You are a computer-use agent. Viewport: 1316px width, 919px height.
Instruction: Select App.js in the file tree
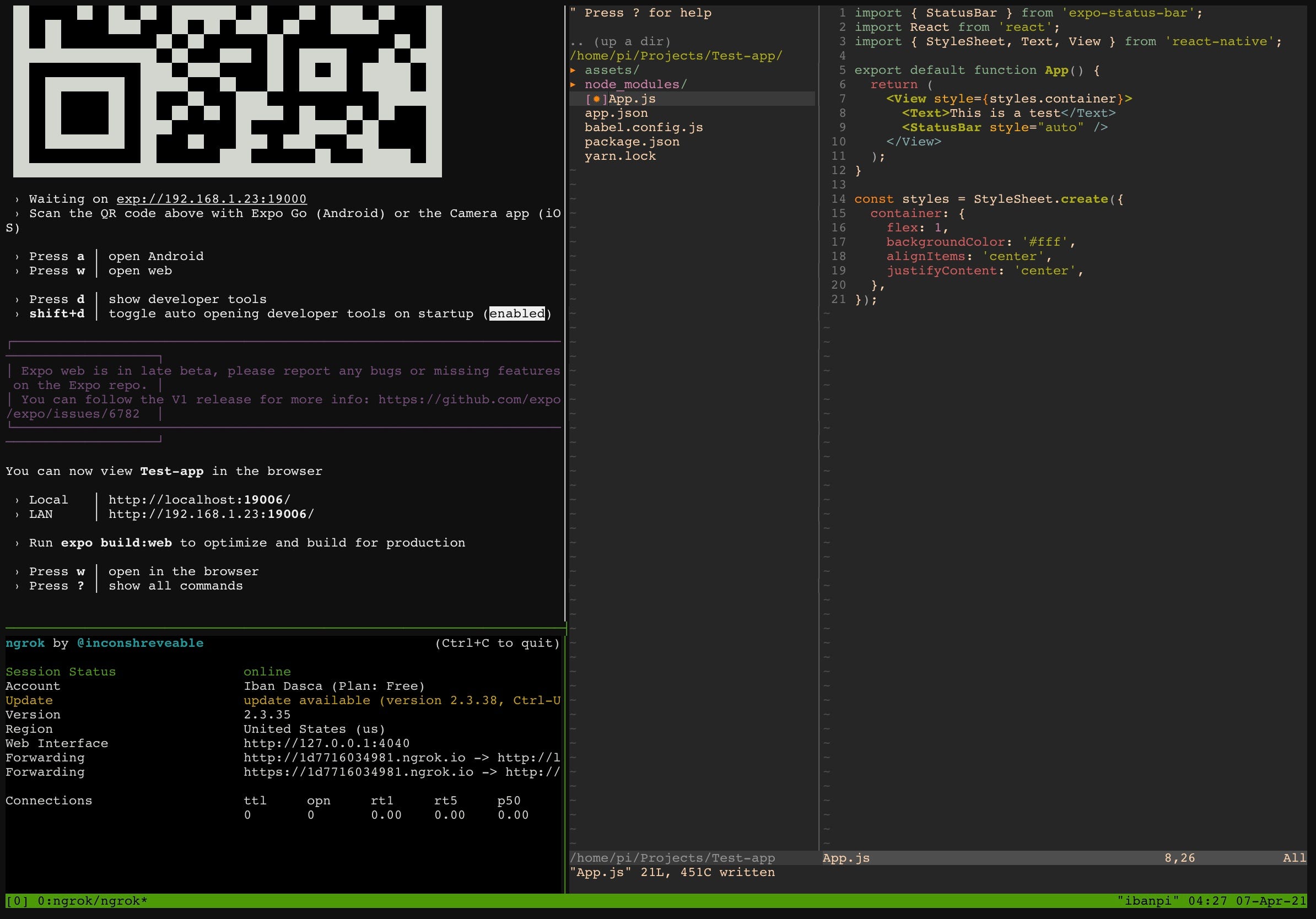pos(632,99)
